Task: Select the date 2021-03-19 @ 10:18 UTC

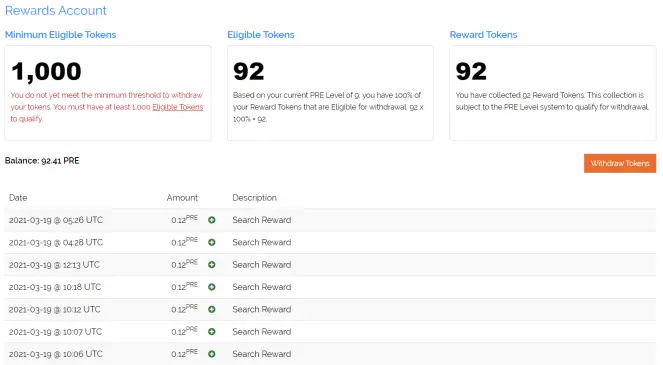Action: point(55,287)
